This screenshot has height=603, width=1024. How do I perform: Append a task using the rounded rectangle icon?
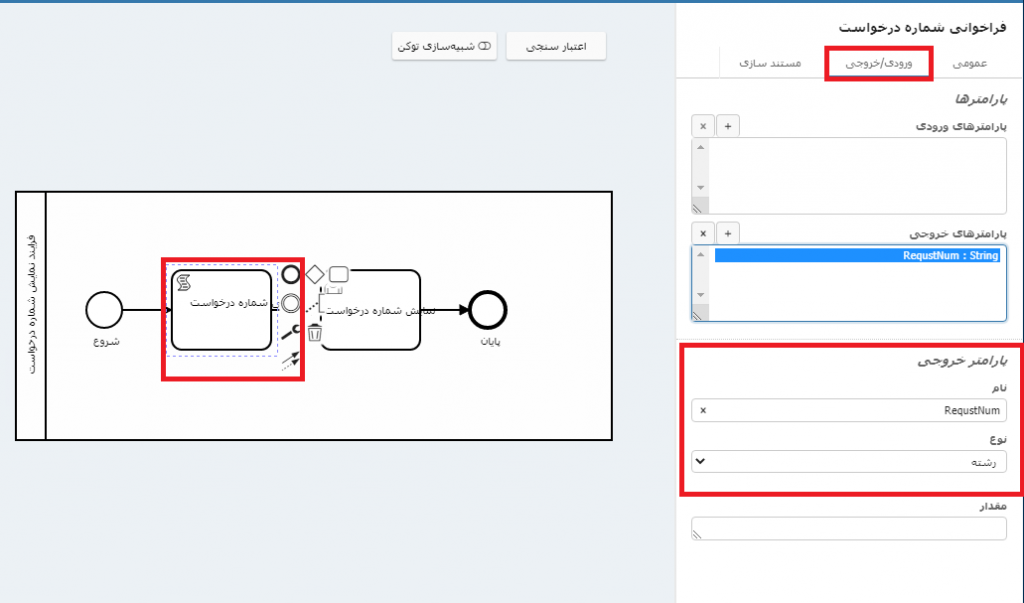339,274
